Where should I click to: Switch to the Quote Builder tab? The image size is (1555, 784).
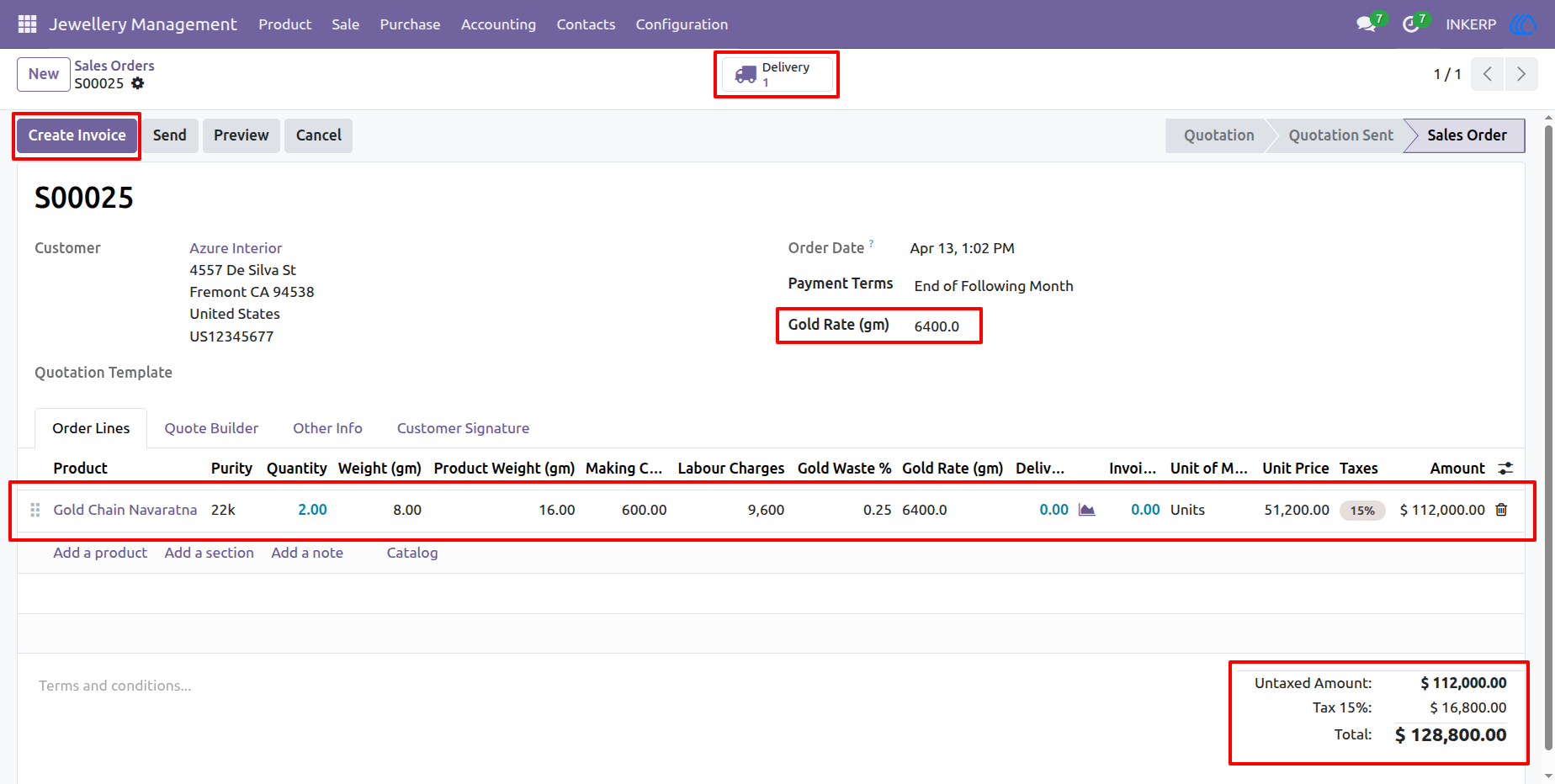click(211, 428)
